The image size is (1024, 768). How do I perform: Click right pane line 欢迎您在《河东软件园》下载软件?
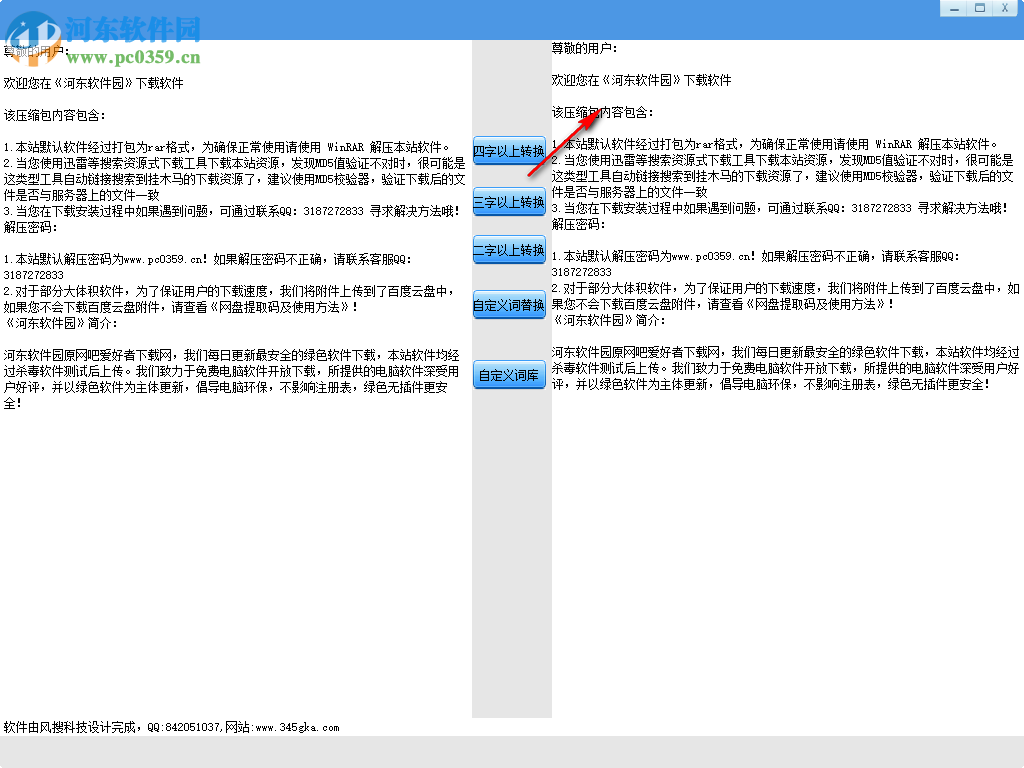(641, 80)
